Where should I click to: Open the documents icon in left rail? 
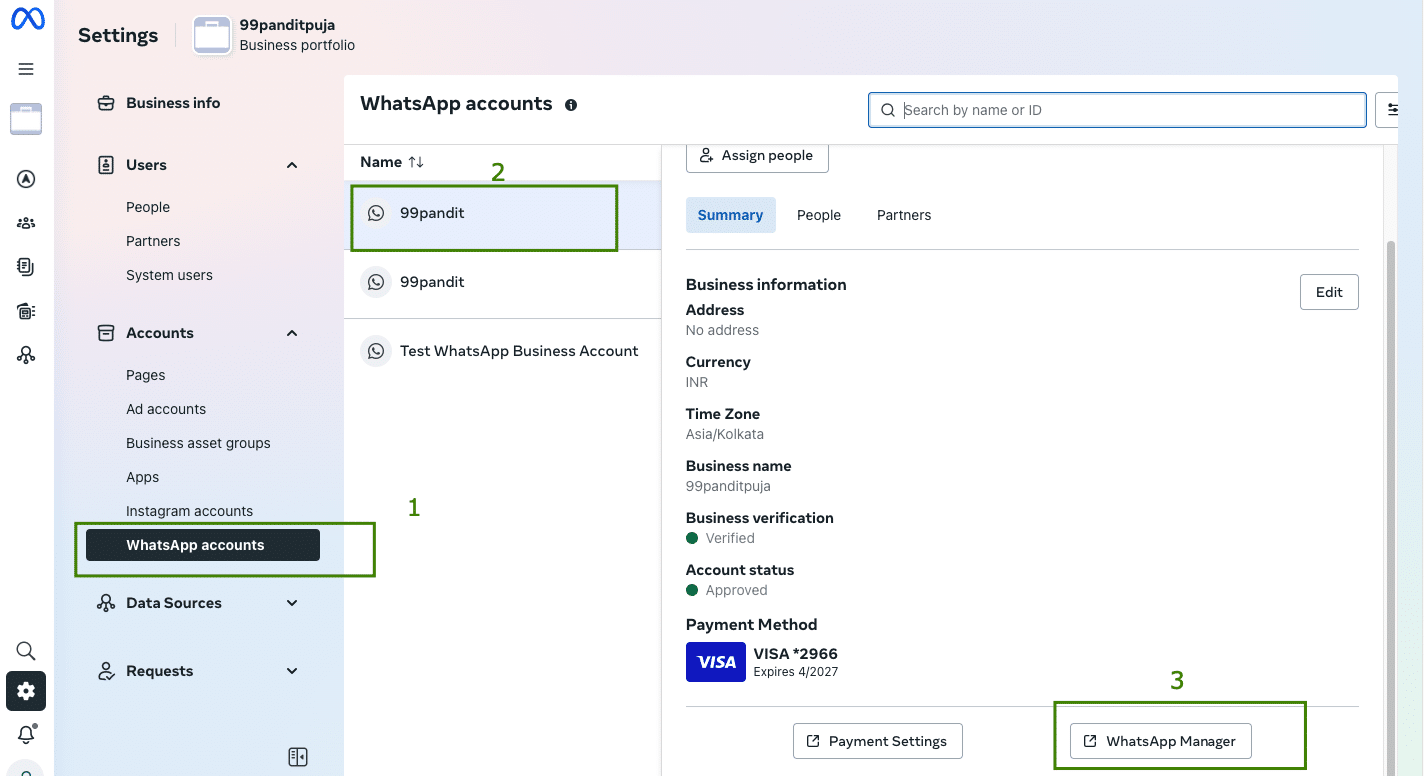[x=26, y=267]
